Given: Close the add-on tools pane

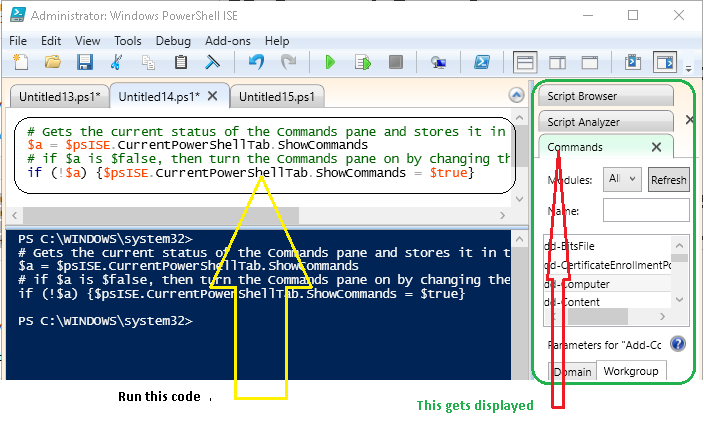Looking at the screenshot, I should click(x=690, y=119).
